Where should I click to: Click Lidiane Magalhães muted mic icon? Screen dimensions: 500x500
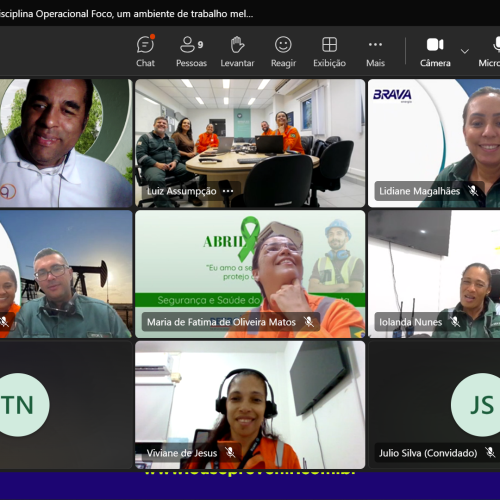[x=473, y=191]
